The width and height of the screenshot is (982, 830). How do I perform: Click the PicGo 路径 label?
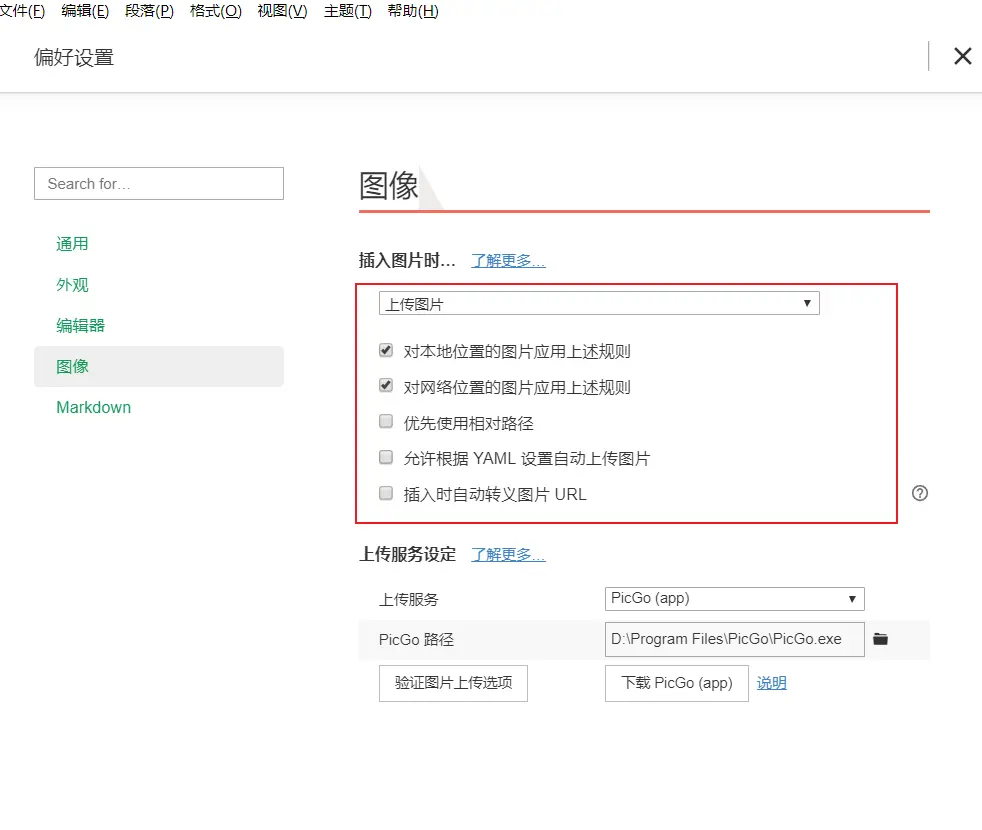point(416,640)
